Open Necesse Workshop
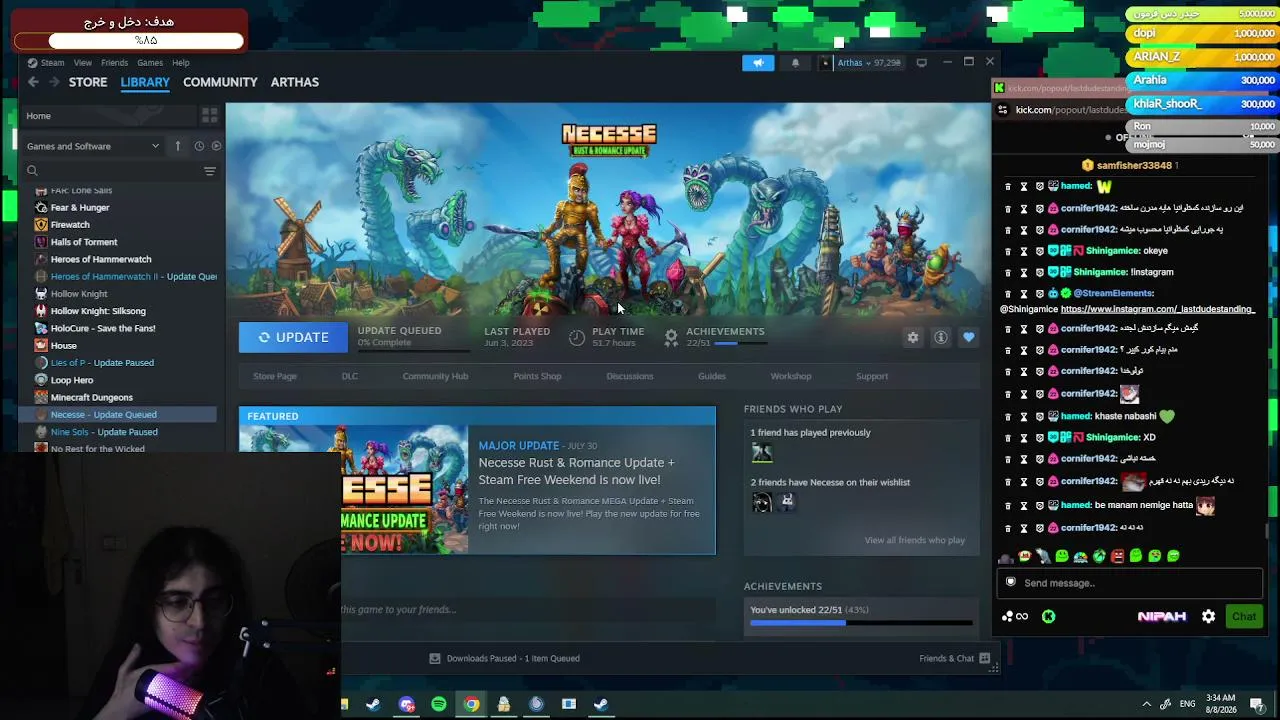1280x720 pixels. [x=791, y=376]
